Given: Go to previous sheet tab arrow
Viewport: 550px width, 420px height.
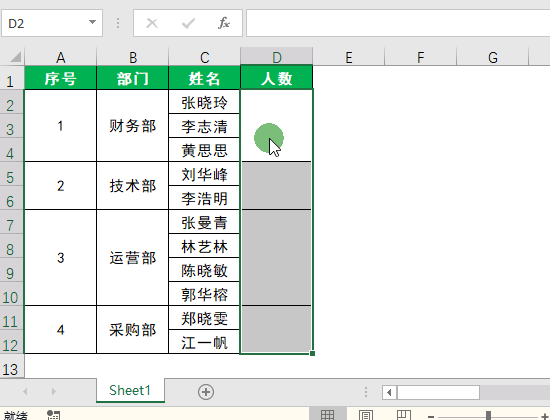Looking at the screenshot, I should pyautogui.click(x=25, y=391).
